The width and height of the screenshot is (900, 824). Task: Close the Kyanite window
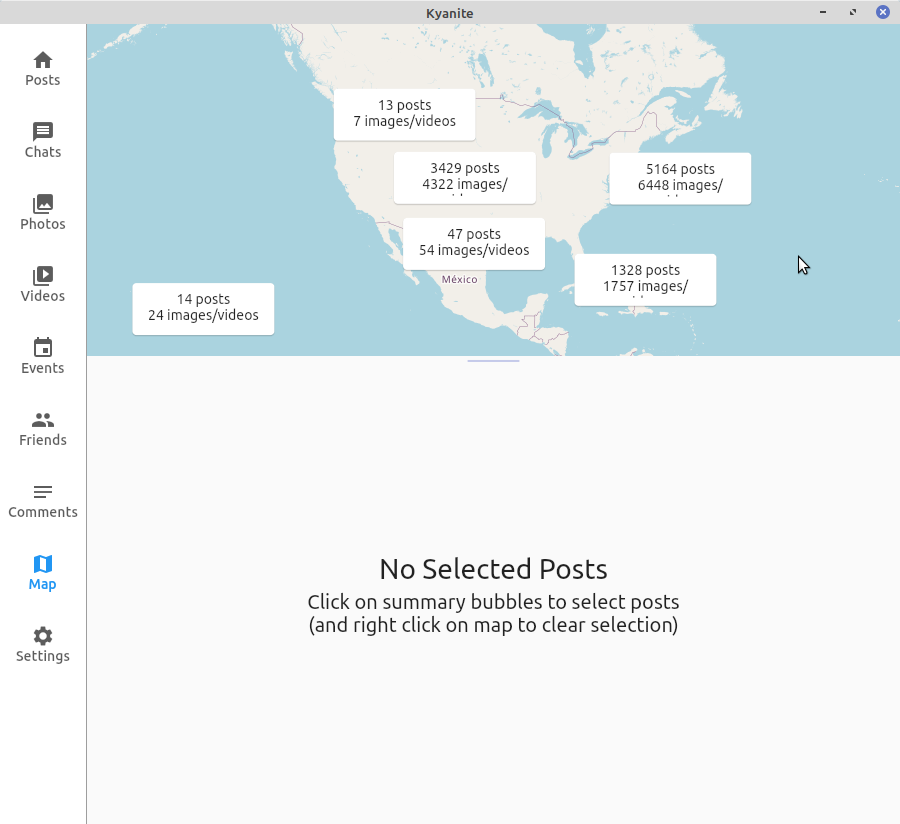point(883,12)
